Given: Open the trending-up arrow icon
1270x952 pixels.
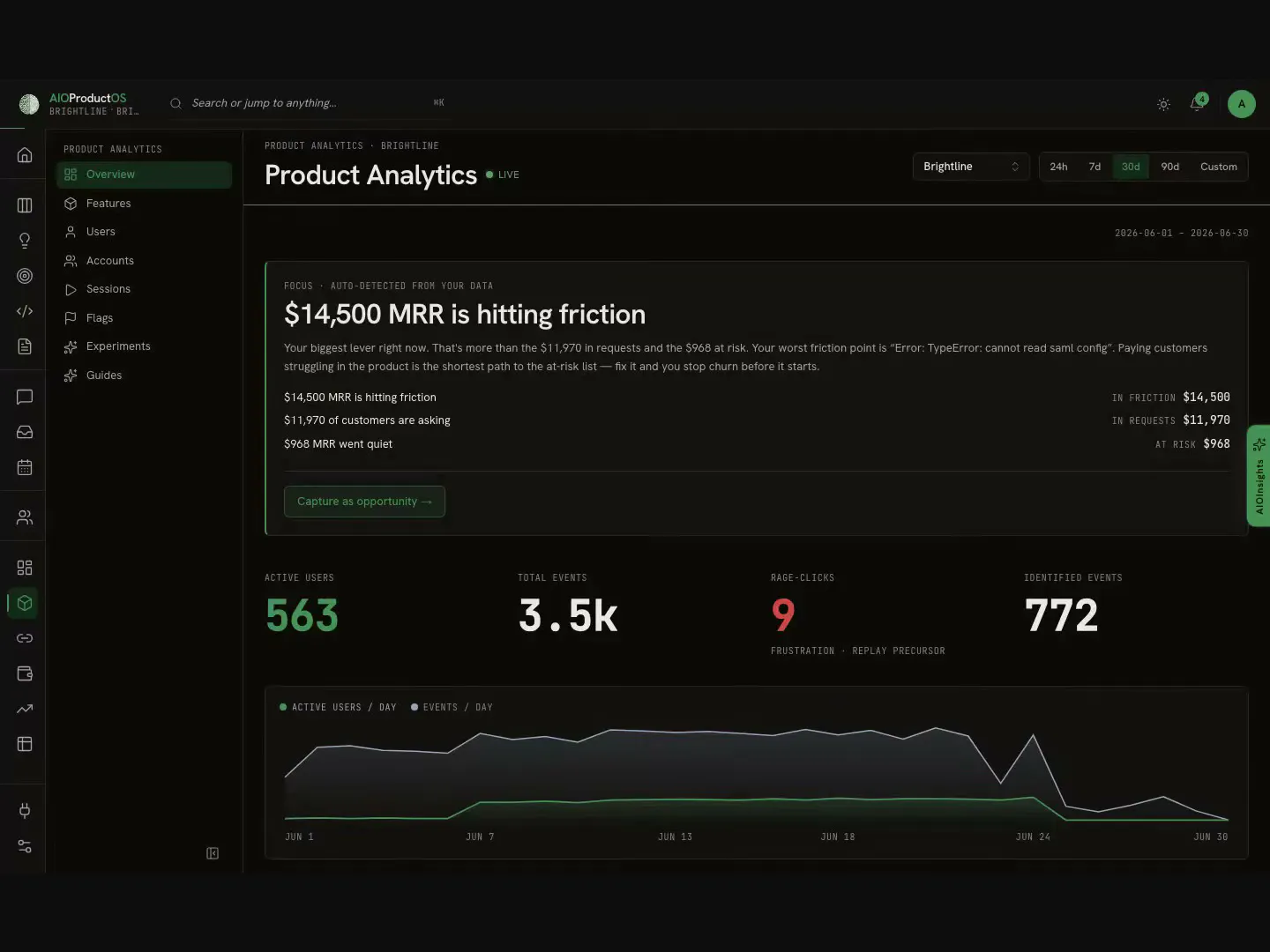Looking at the screenshot, I should [25, 709].
